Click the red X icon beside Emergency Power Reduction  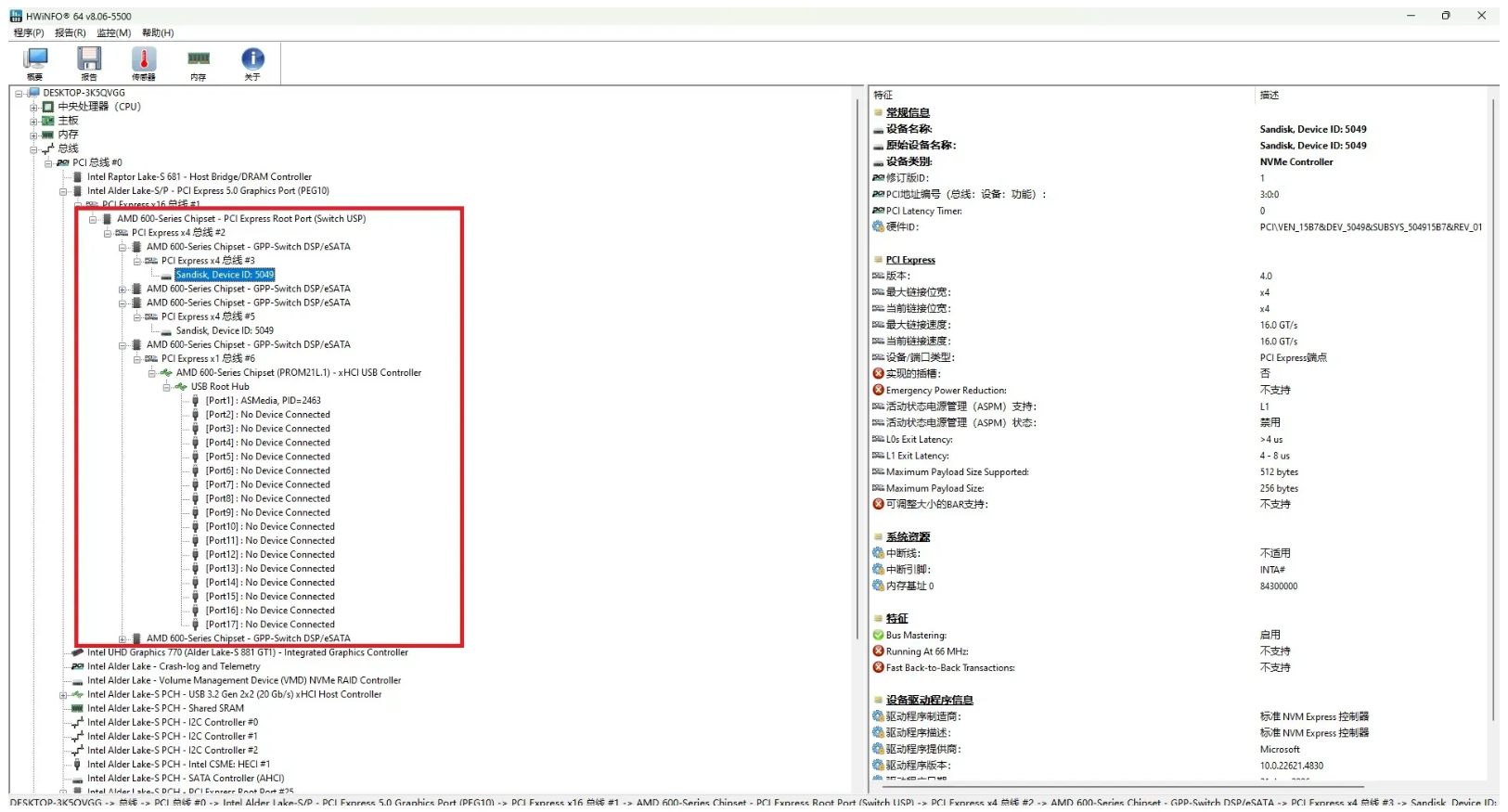click(878, 391)
